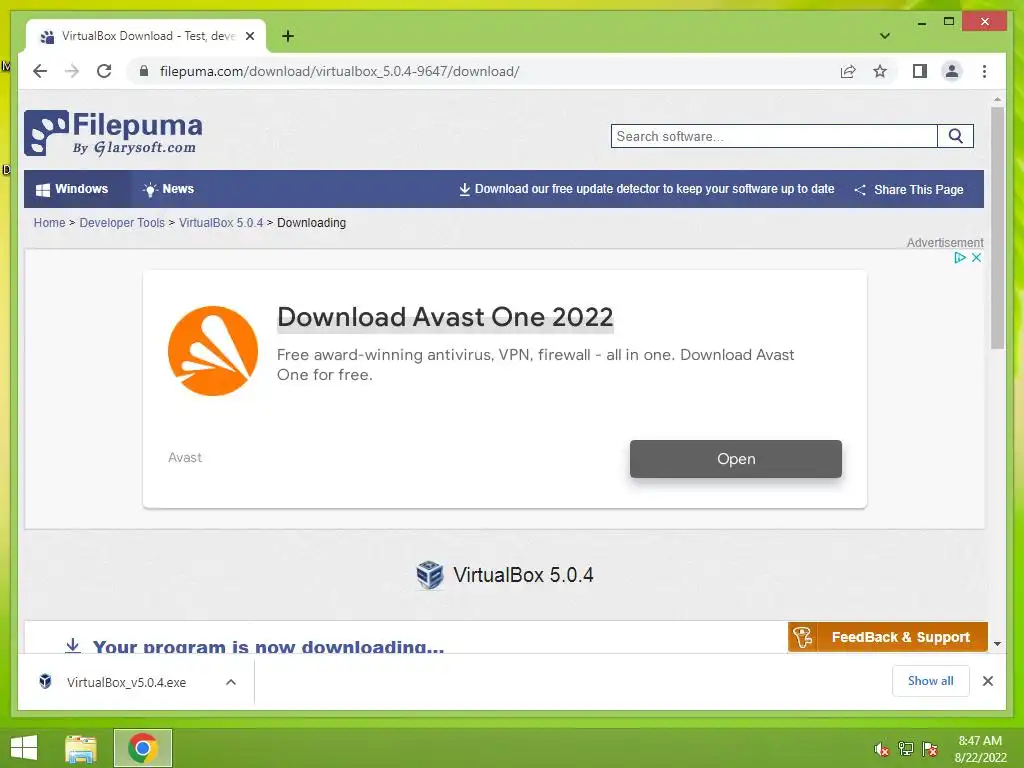This screenshot has width=1024, height=768.
Task: View site info via the padlock icon
Action: (x=144, y=71)
